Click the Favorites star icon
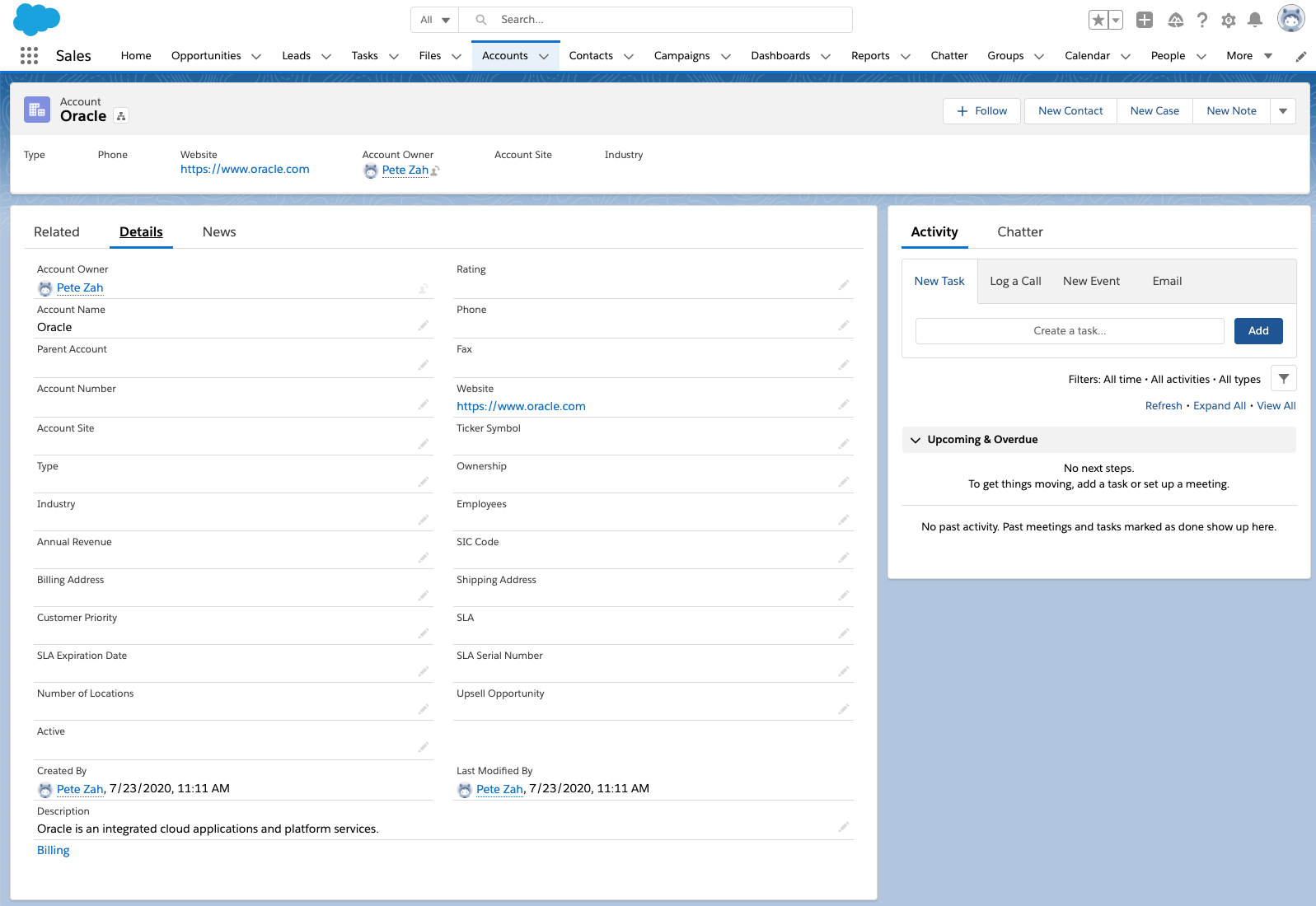The height and width of the screenshot is (906, 1316). (x=1098, y=20)
